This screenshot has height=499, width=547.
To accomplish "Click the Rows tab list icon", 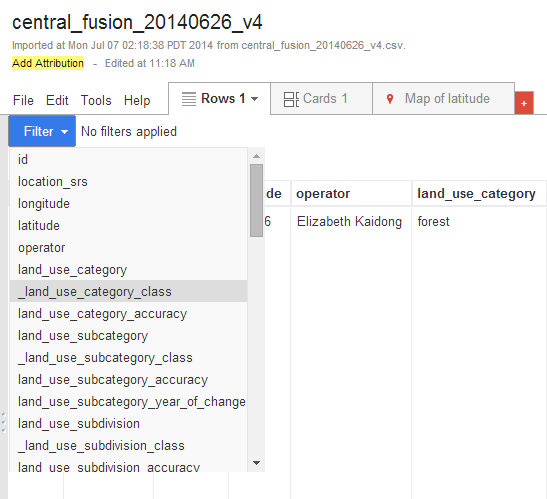I will 189,99.
